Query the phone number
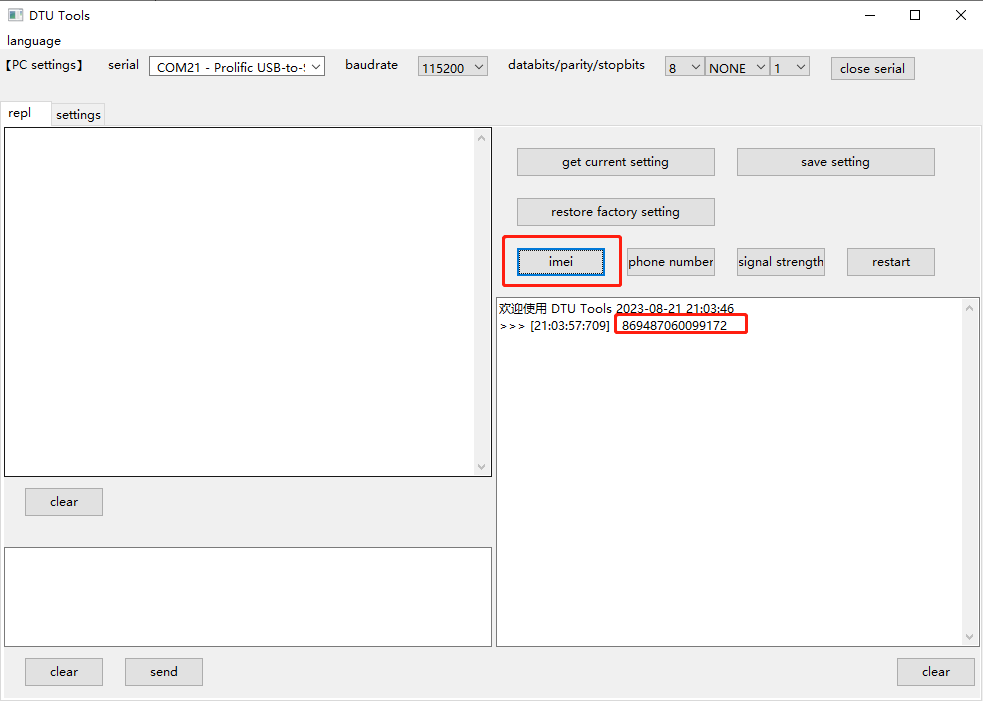 coord(670,261)
